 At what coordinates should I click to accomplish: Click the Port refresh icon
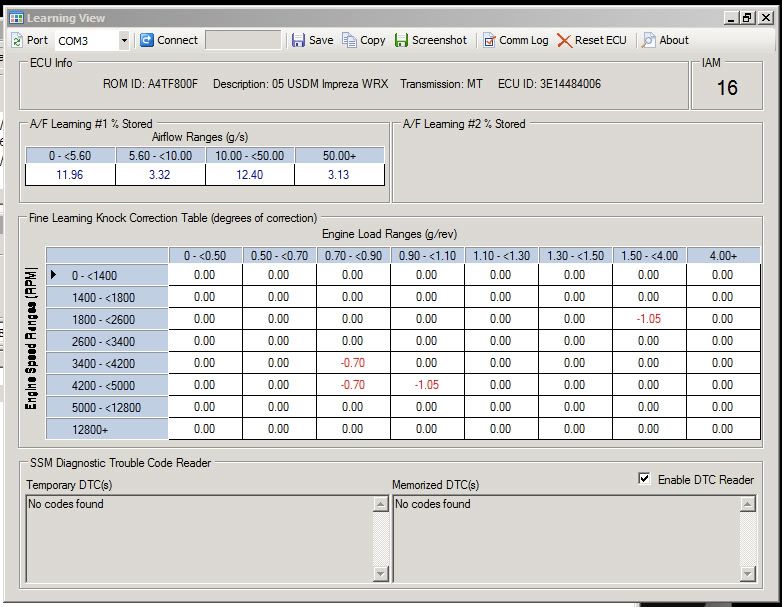tap(17, 40)
